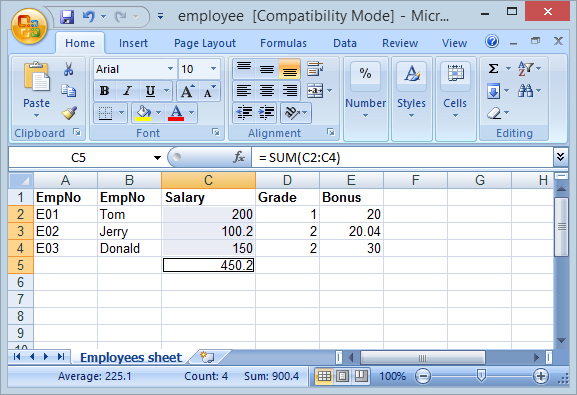
Task: Expand font color palette arrow
Action: pos(191,113)
